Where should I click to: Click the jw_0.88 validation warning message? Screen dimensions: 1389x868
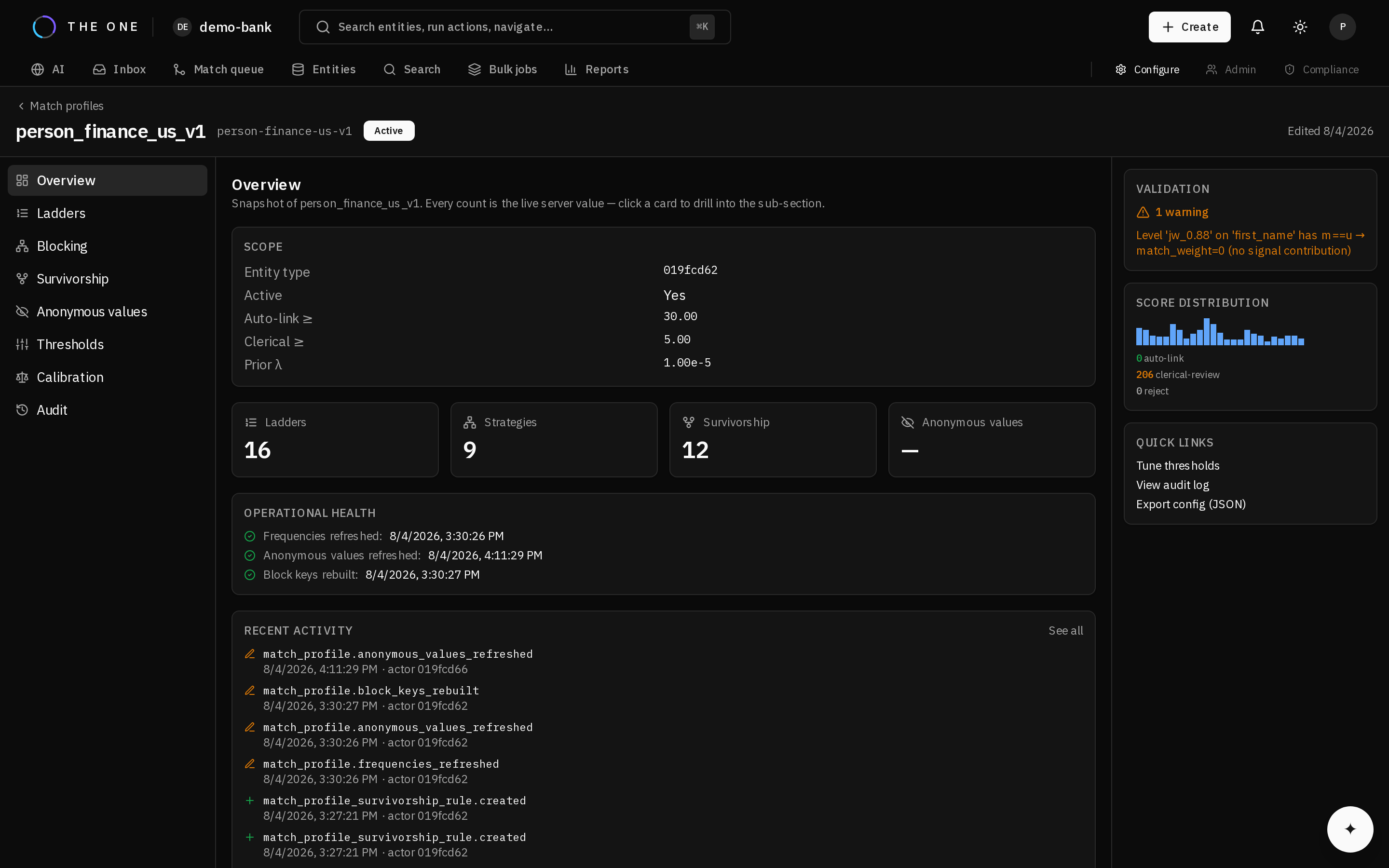pyautogui.click(x=1250, y=243)
